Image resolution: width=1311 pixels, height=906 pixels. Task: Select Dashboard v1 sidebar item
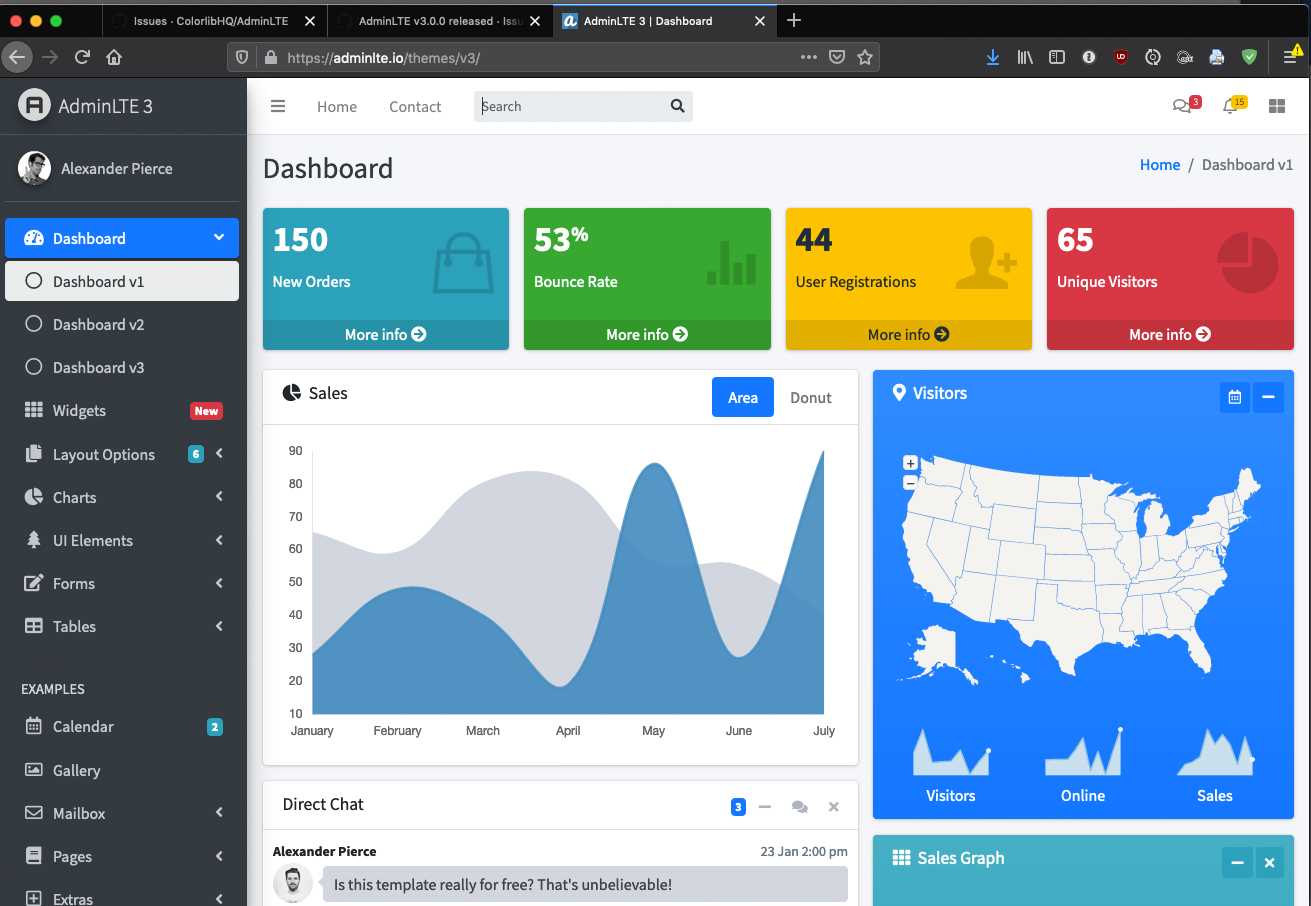pos(122,281)
